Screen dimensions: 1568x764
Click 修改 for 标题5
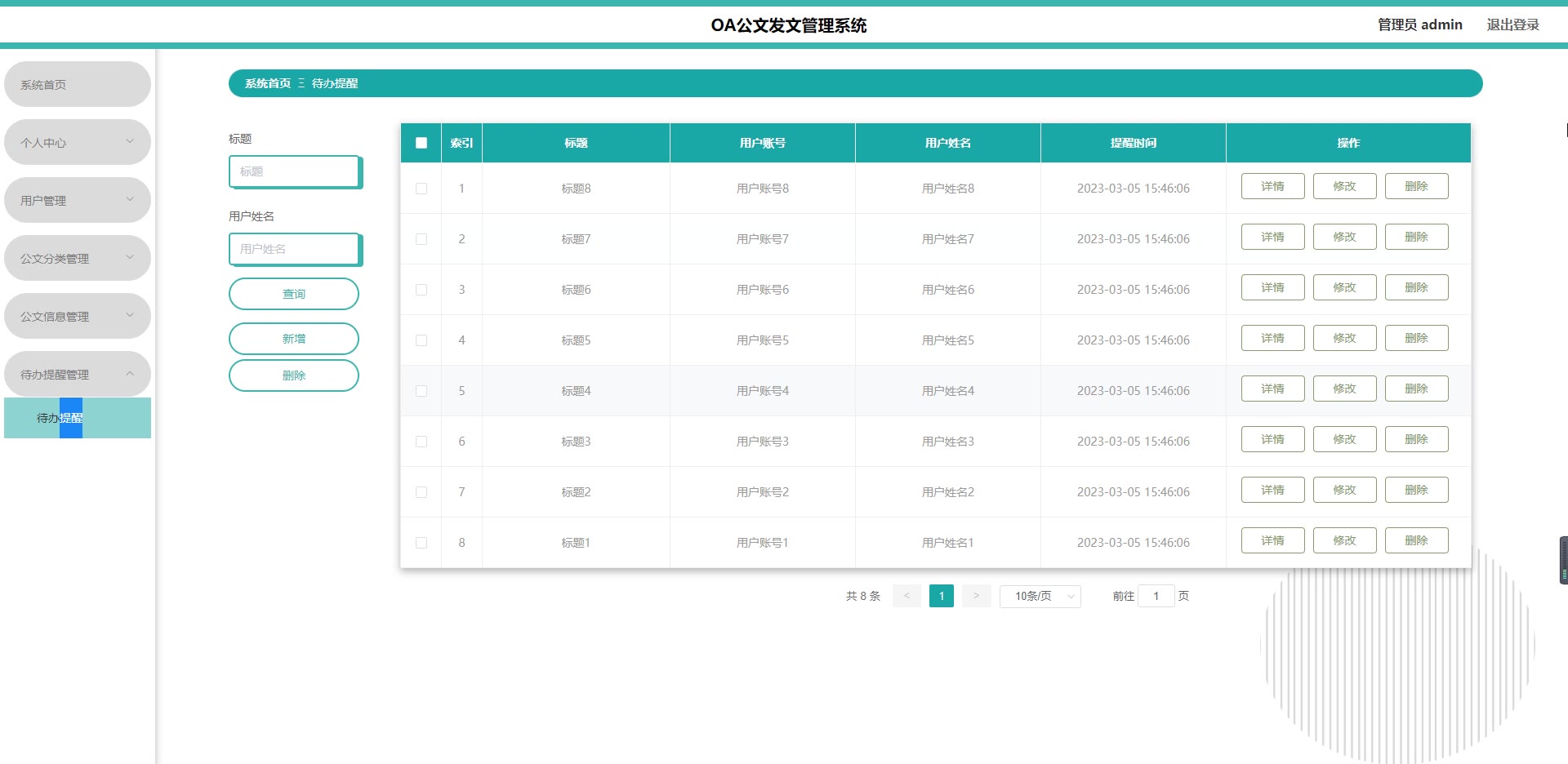click(x=1344, y=338)
